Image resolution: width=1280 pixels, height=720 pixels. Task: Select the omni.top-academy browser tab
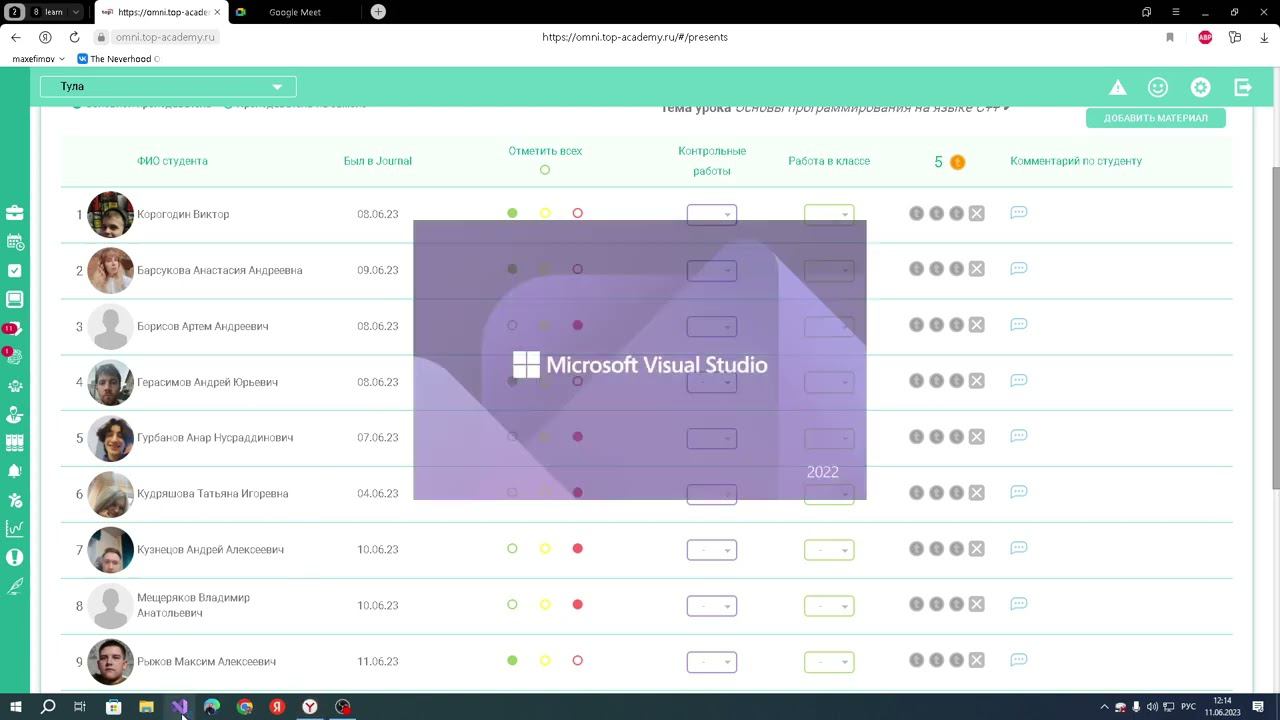pos(160,12)
